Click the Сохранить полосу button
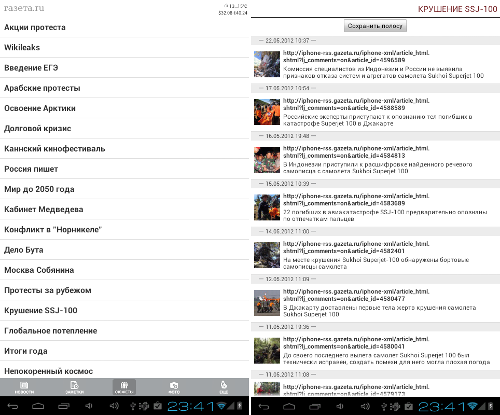500x415 pixels. [x=375, y=26]
